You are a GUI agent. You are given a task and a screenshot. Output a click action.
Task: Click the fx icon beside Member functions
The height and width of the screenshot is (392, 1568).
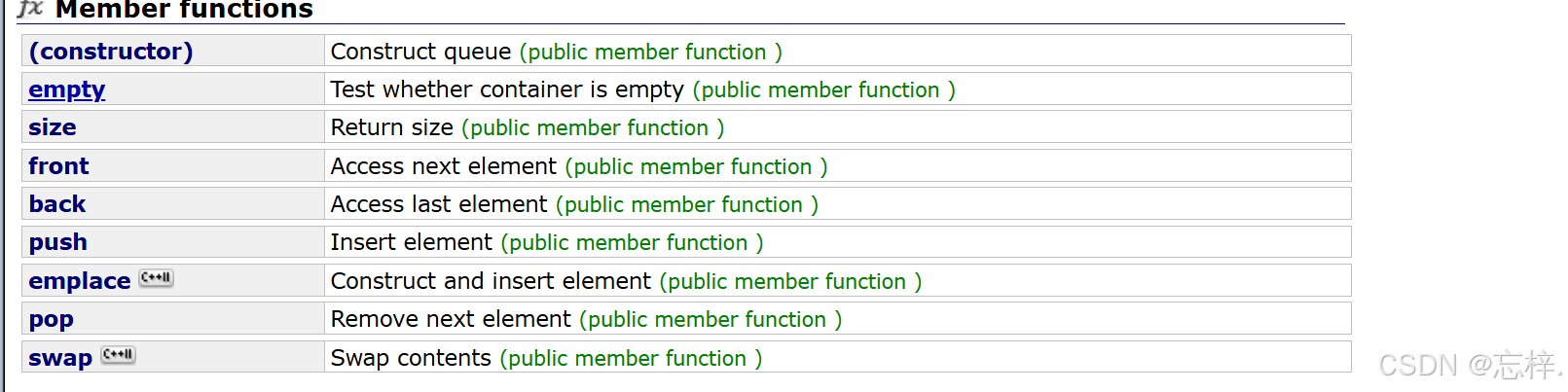30,9
